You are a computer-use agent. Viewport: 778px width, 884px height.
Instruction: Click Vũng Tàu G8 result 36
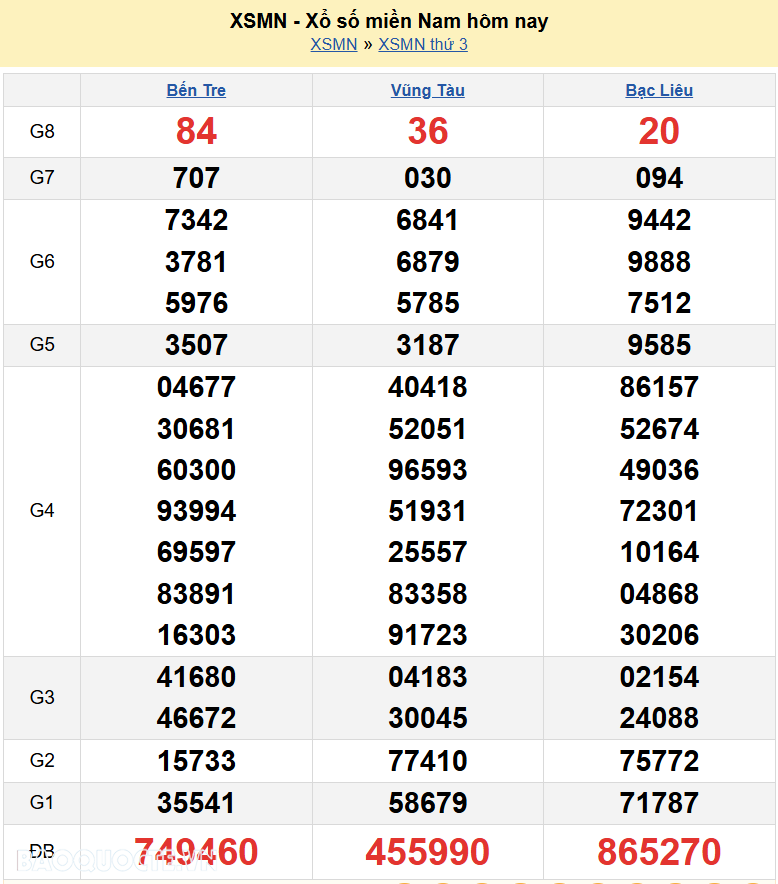tap(427, 131)
